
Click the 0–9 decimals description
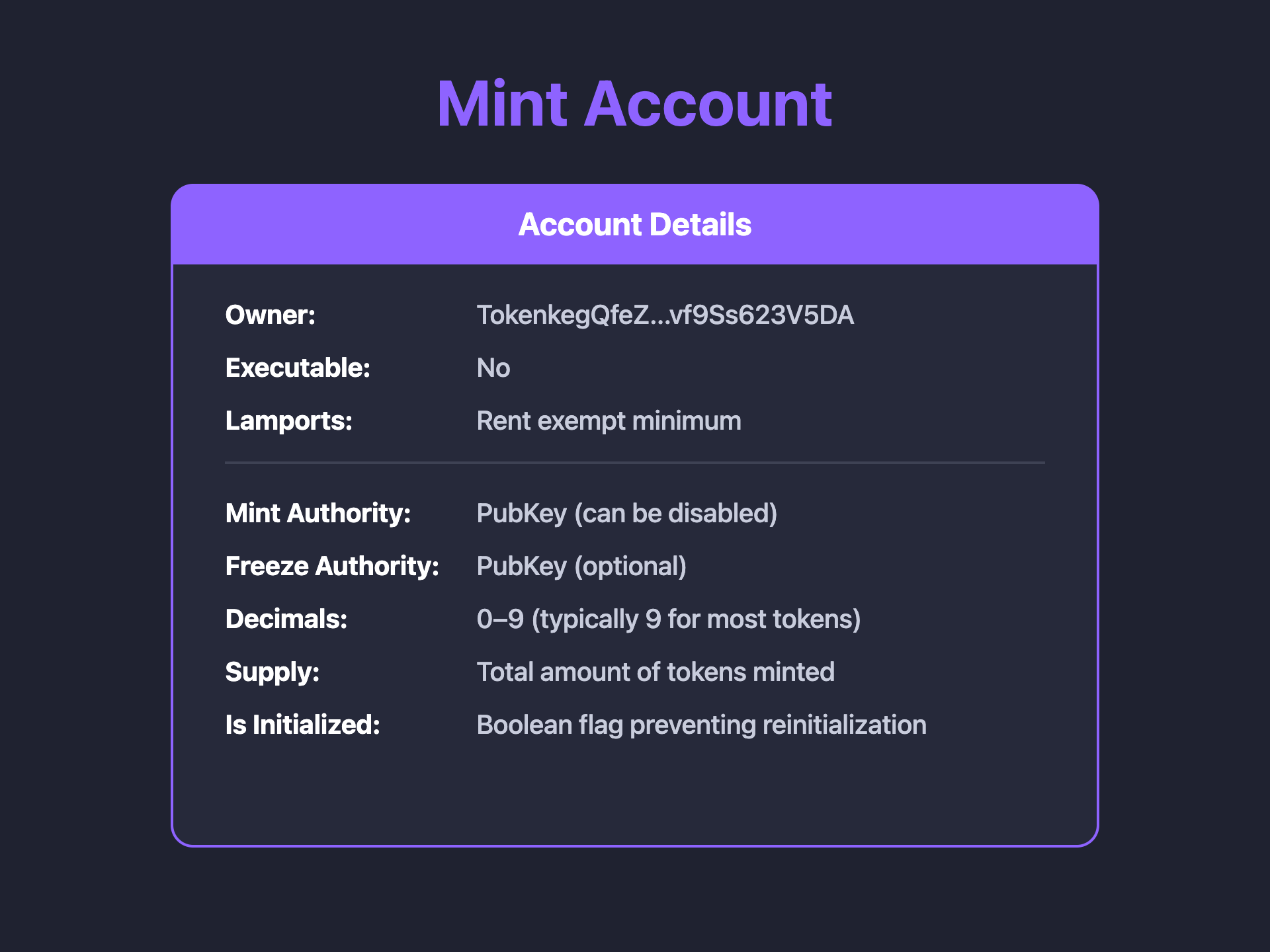pyautogui.click(x=668, y=619)
